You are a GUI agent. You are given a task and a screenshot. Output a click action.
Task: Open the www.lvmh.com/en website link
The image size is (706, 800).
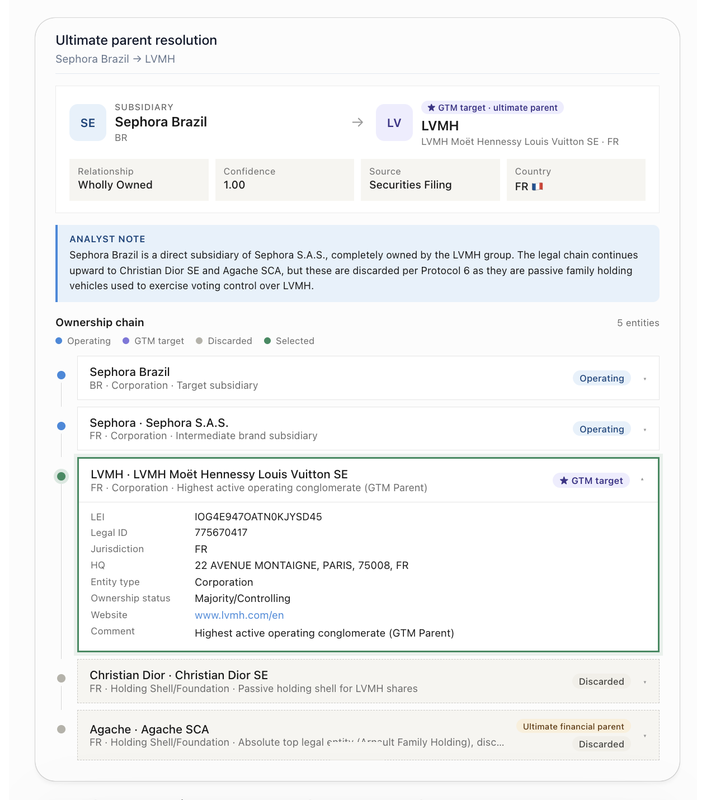point(239,615)
